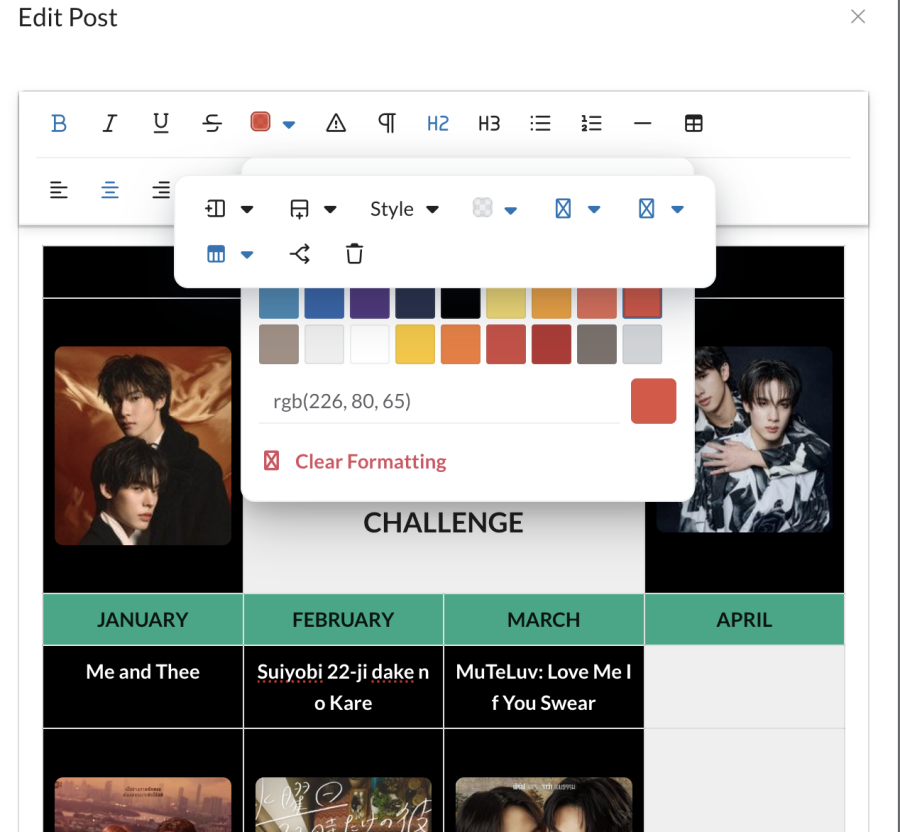Viewport: 900px width, 832px height.
Task: Insert a numbered list
Action: click(591, 123)
